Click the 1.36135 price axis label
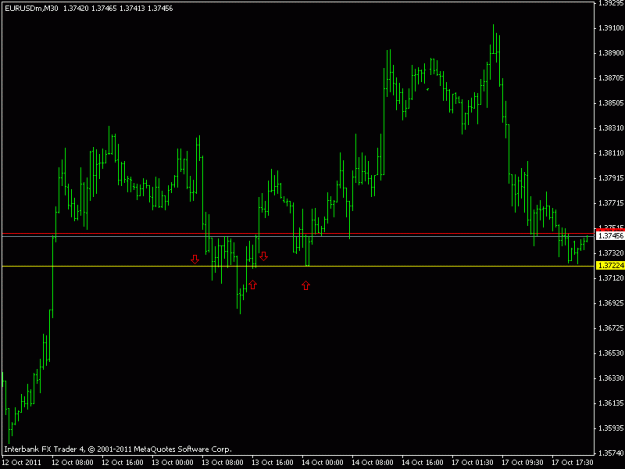 point(611,403)
